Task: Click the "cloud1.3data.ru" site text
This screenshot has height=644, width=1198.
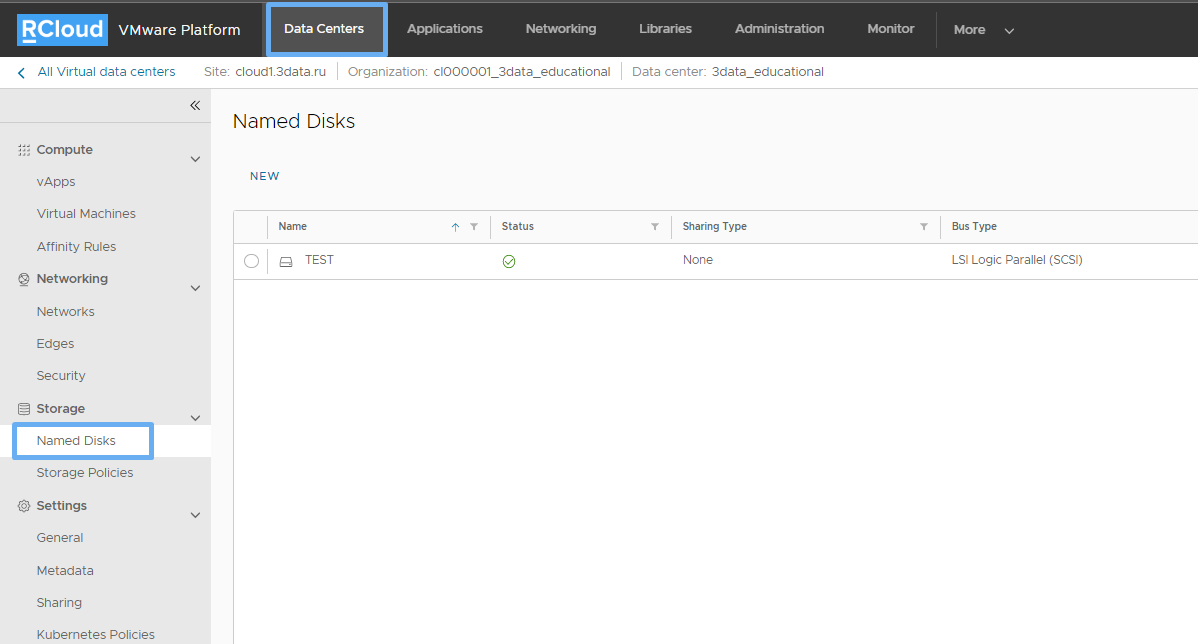Action: [x=280, y=72]
